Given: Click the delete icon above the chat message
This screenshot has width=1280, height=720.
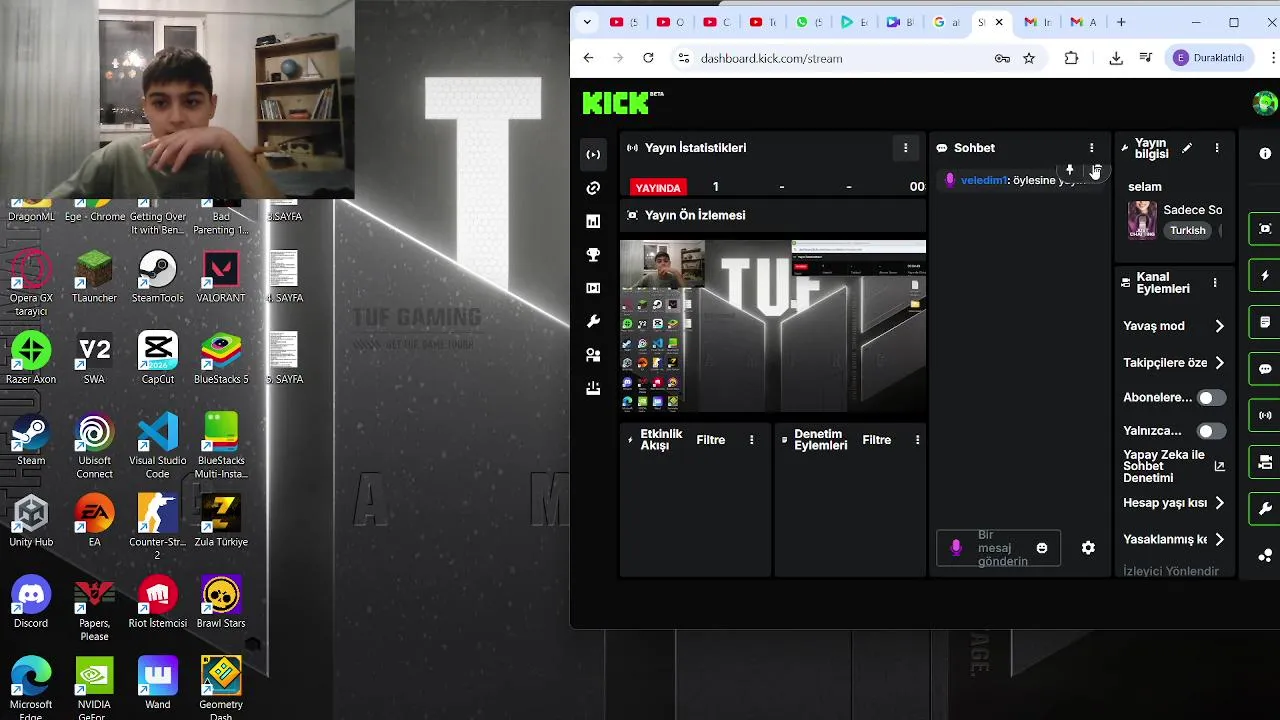Looking at the screenshot, I should tap(1096, 171).
